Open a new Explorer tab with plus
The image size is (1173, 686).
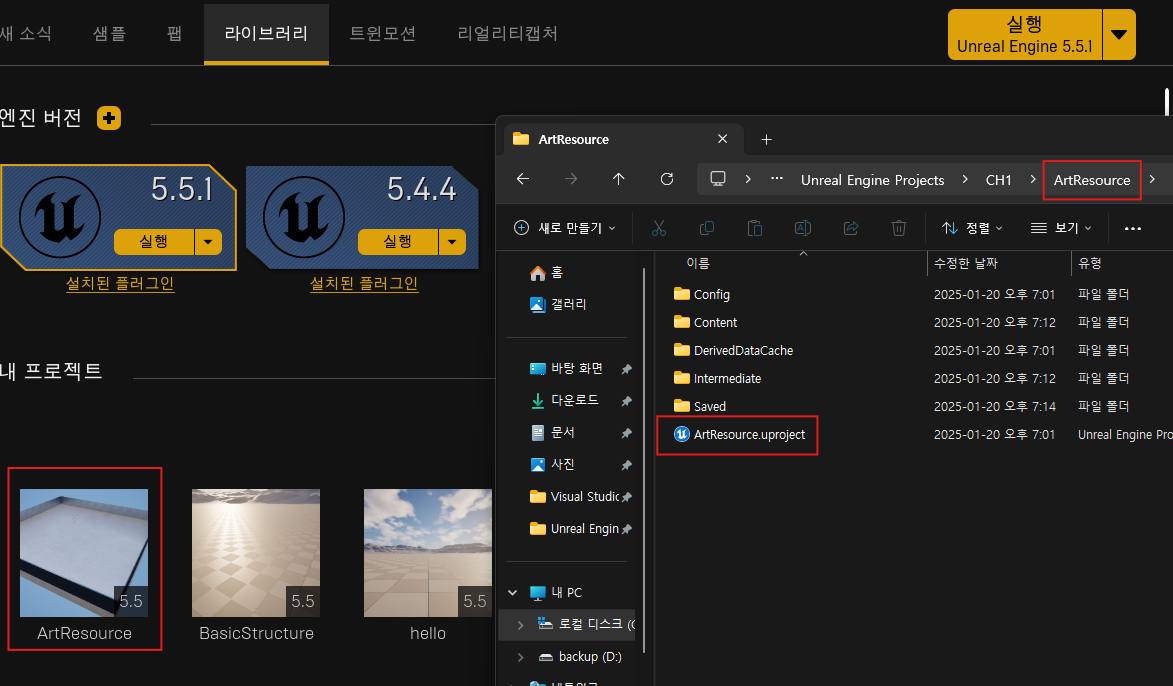(766, 139)
